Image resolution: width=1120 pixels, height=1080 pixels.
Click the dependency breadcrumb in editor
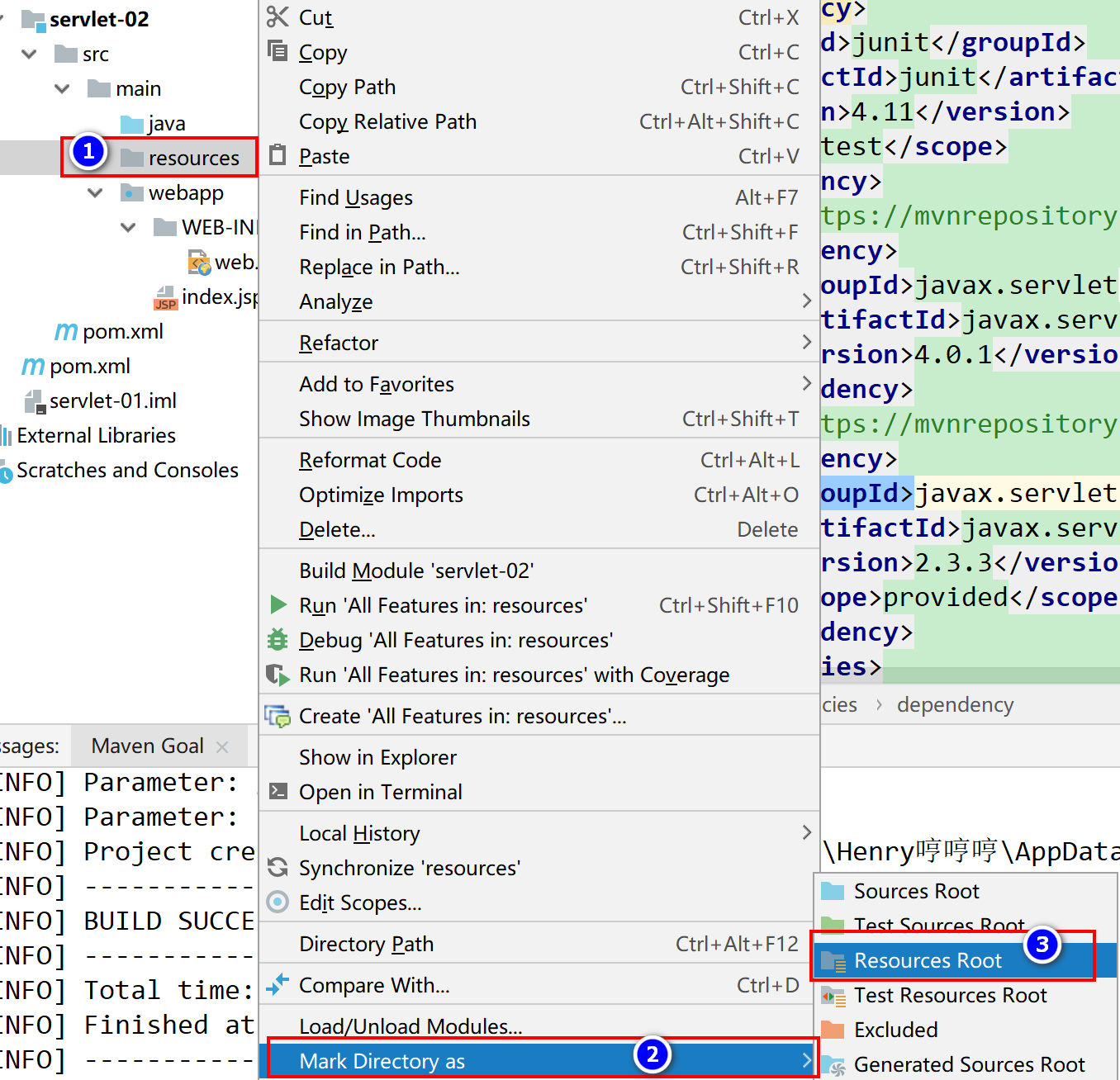[x=955, y=704]
